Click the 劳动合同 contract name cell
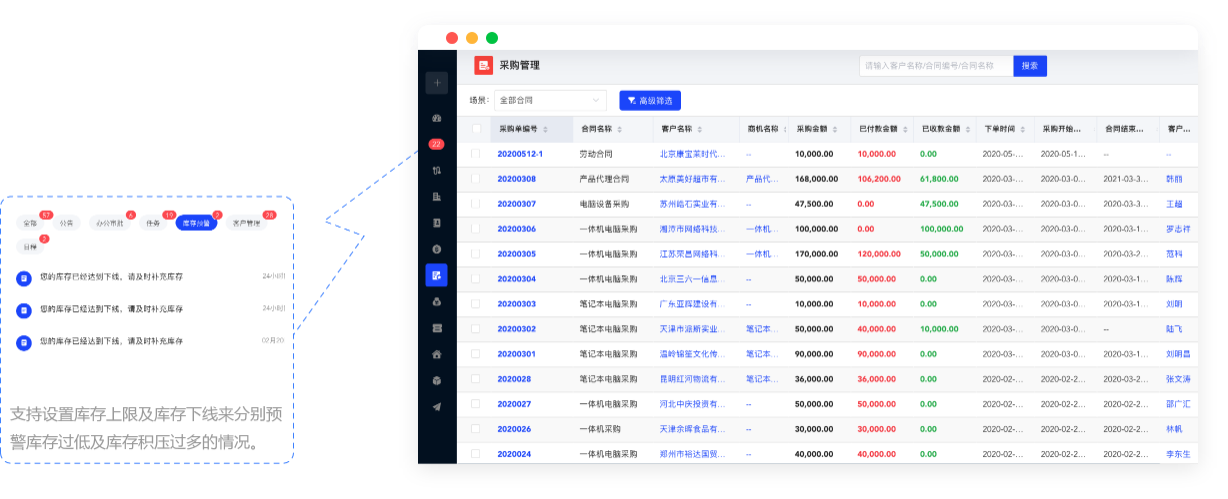Screen dimensions: 1228x499 596,154
